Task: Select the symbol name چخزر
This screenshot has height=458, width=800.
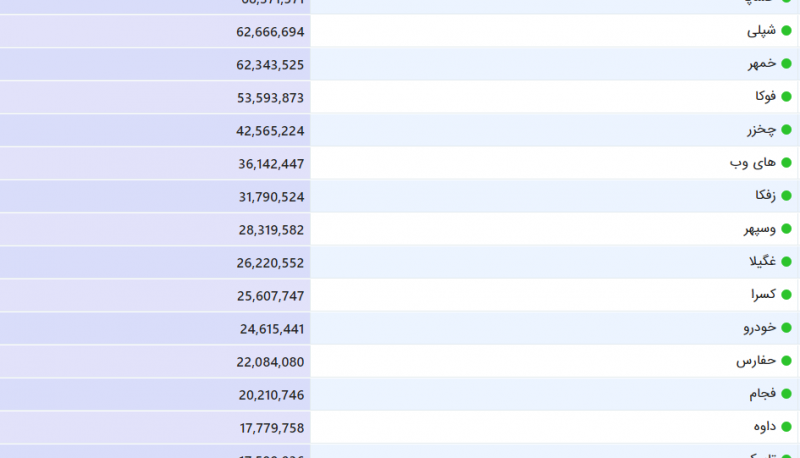Action: pos(762,130)
